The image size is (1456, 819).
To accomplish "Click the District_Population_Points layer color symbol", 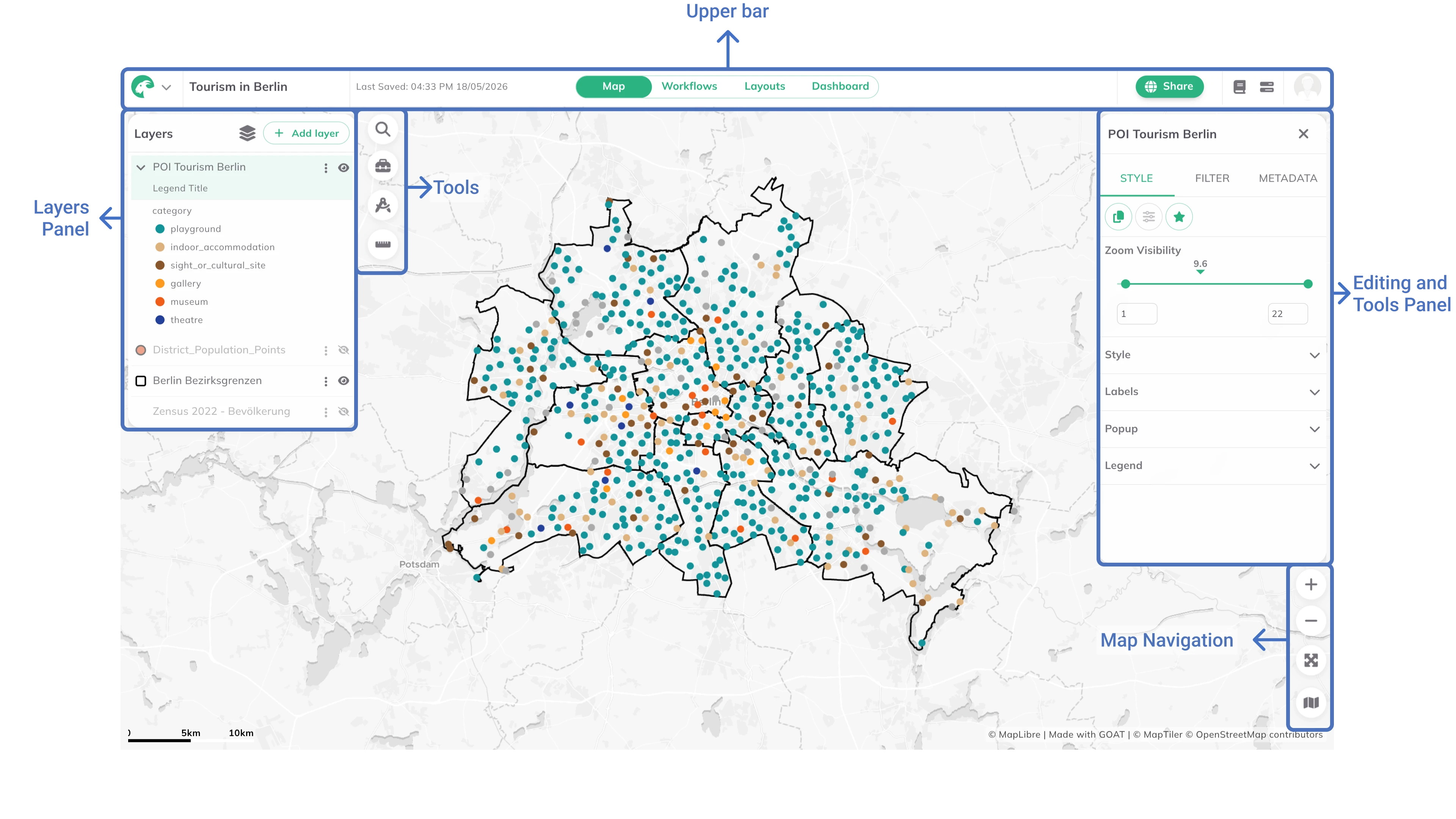I will click(x=141, y=350).
